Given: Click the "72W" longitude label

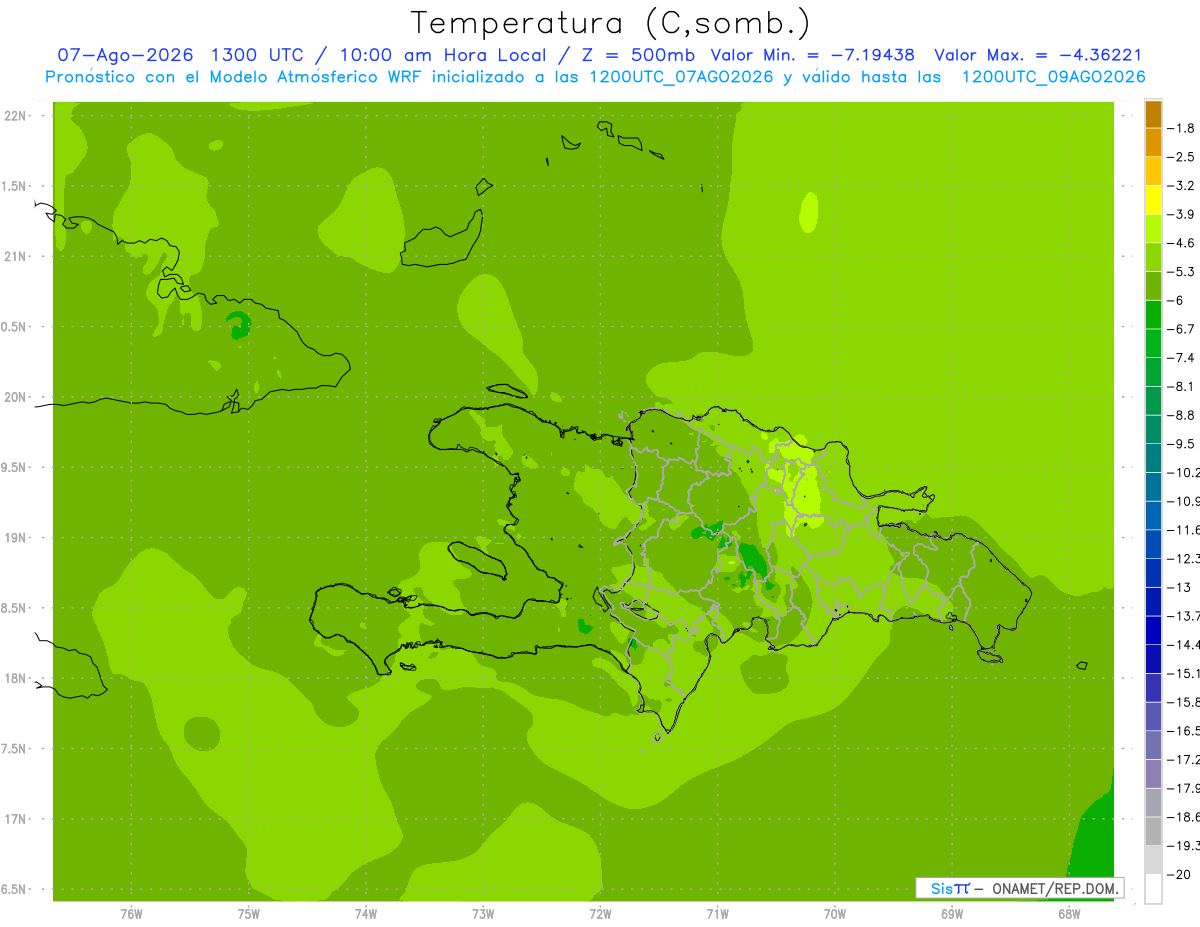Looking at the screenshot, I should click(x=600, y=914).
